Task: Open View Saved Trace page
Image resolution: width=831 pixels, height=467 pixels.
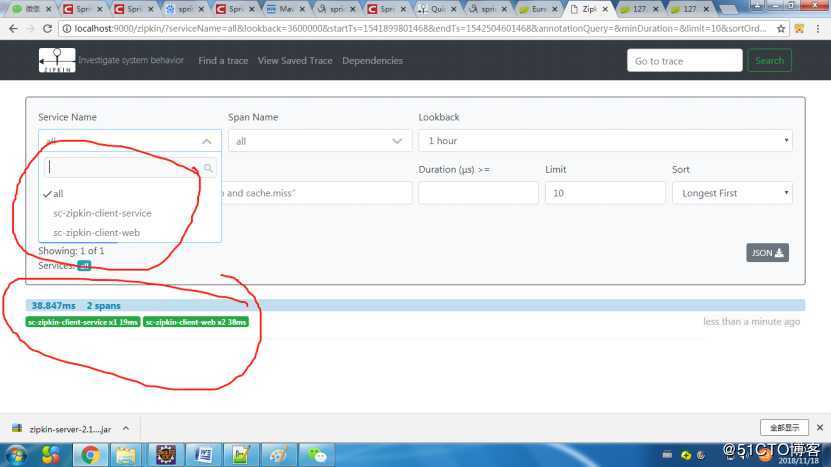Action: [x=295, y=60]
